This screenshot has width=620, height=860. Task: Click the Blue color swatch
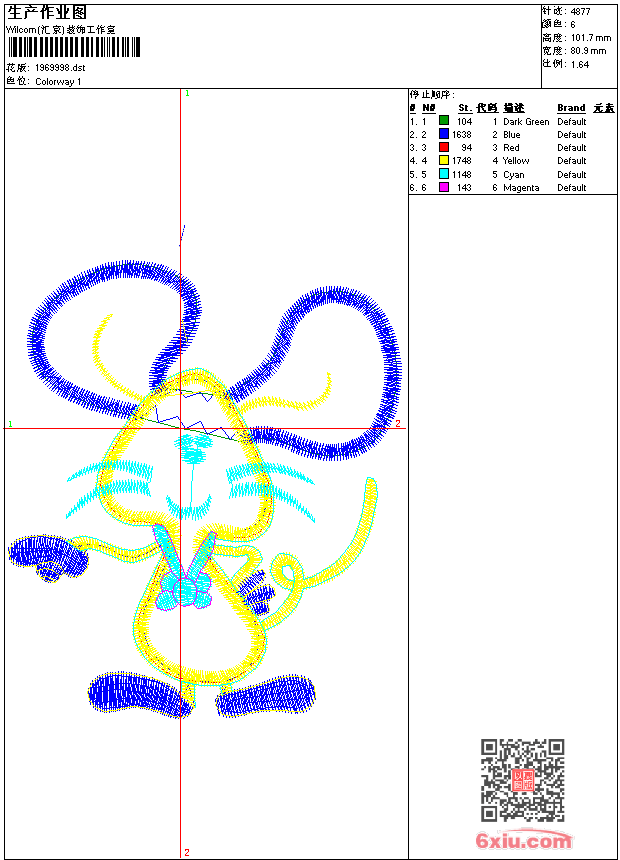click(444, 134)
